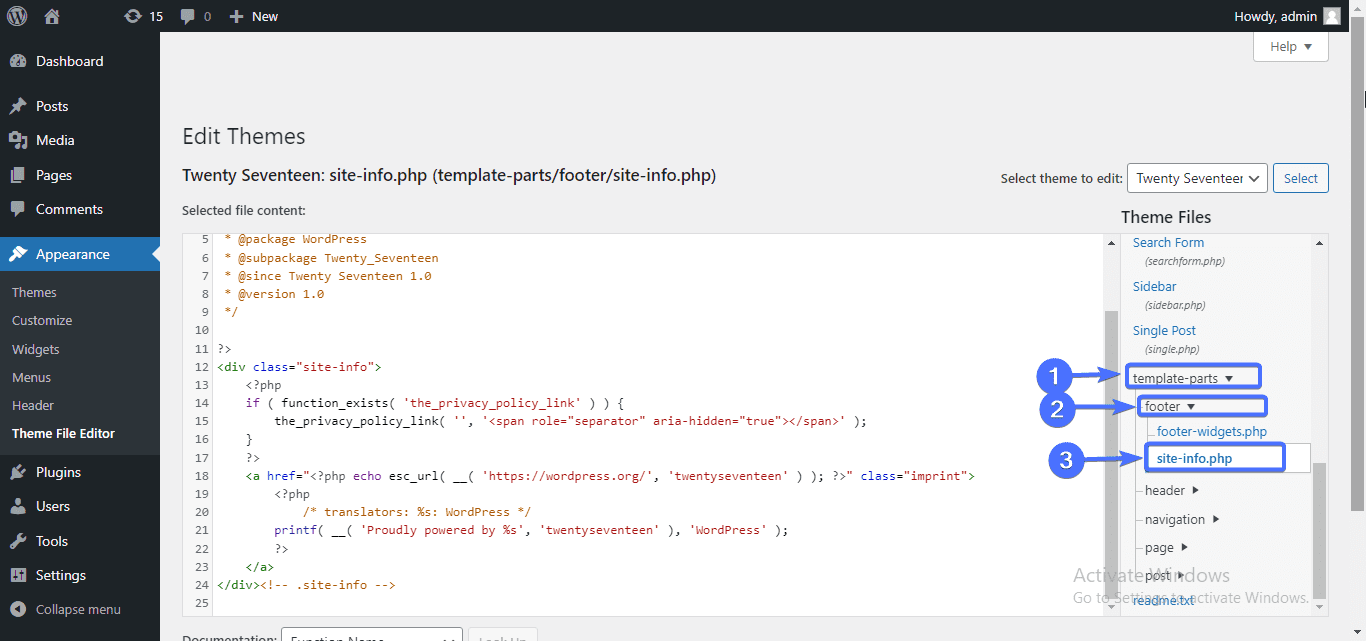The width and height of the screenshot is (1366, 641).
Task: Open the Sidebar theme file
Action: 1154,286
